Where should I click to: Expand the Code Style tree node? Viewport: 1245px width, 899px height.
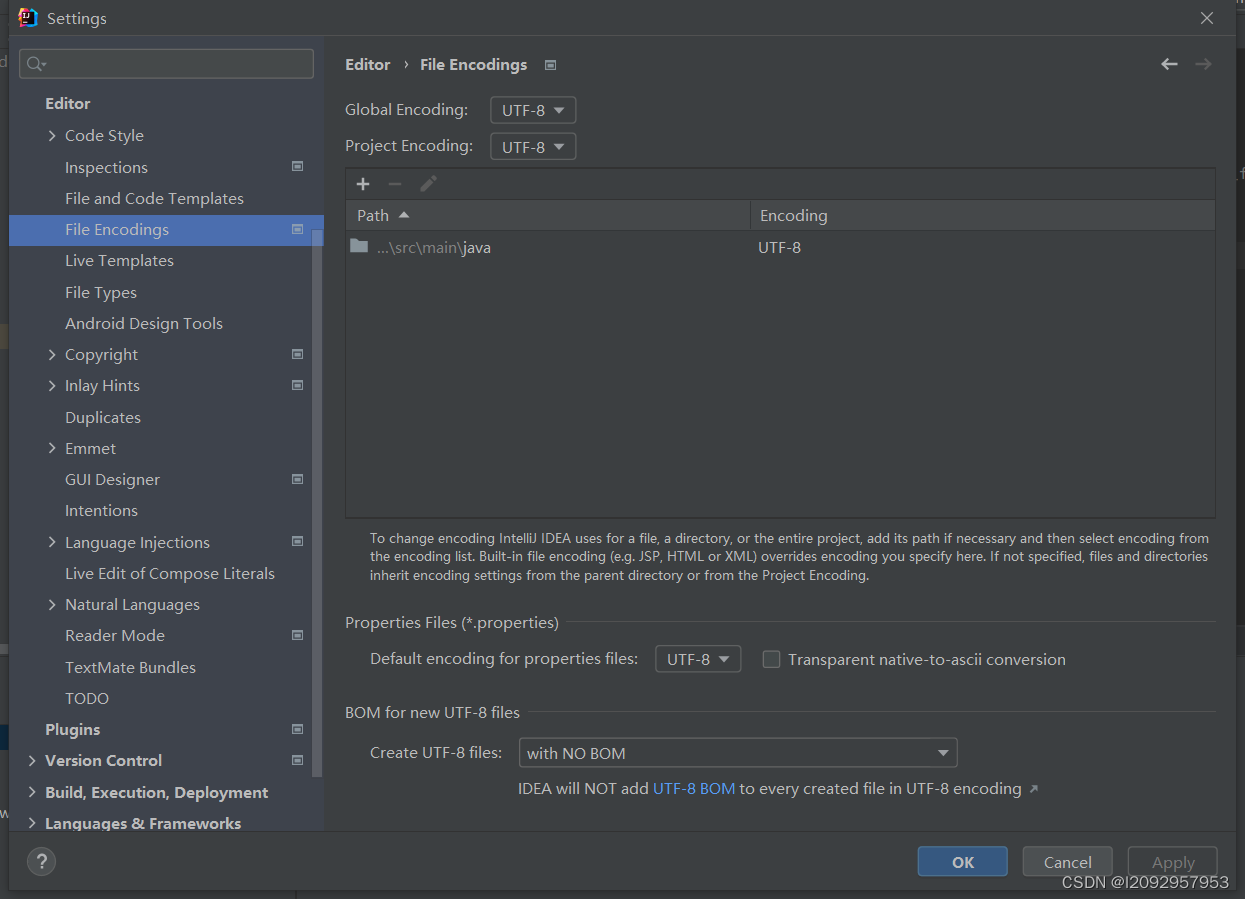tap(52, 135)
